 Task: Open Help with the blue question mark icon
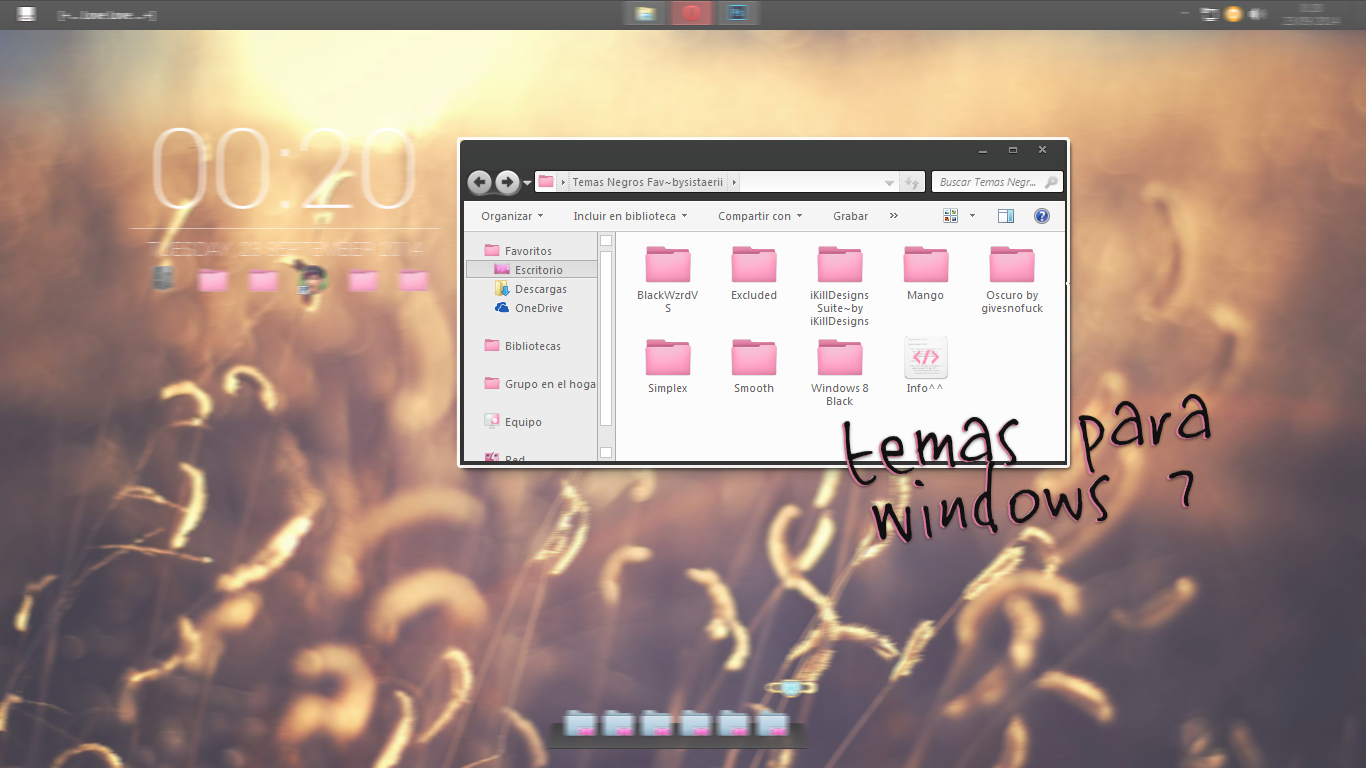coord(1041,216)
